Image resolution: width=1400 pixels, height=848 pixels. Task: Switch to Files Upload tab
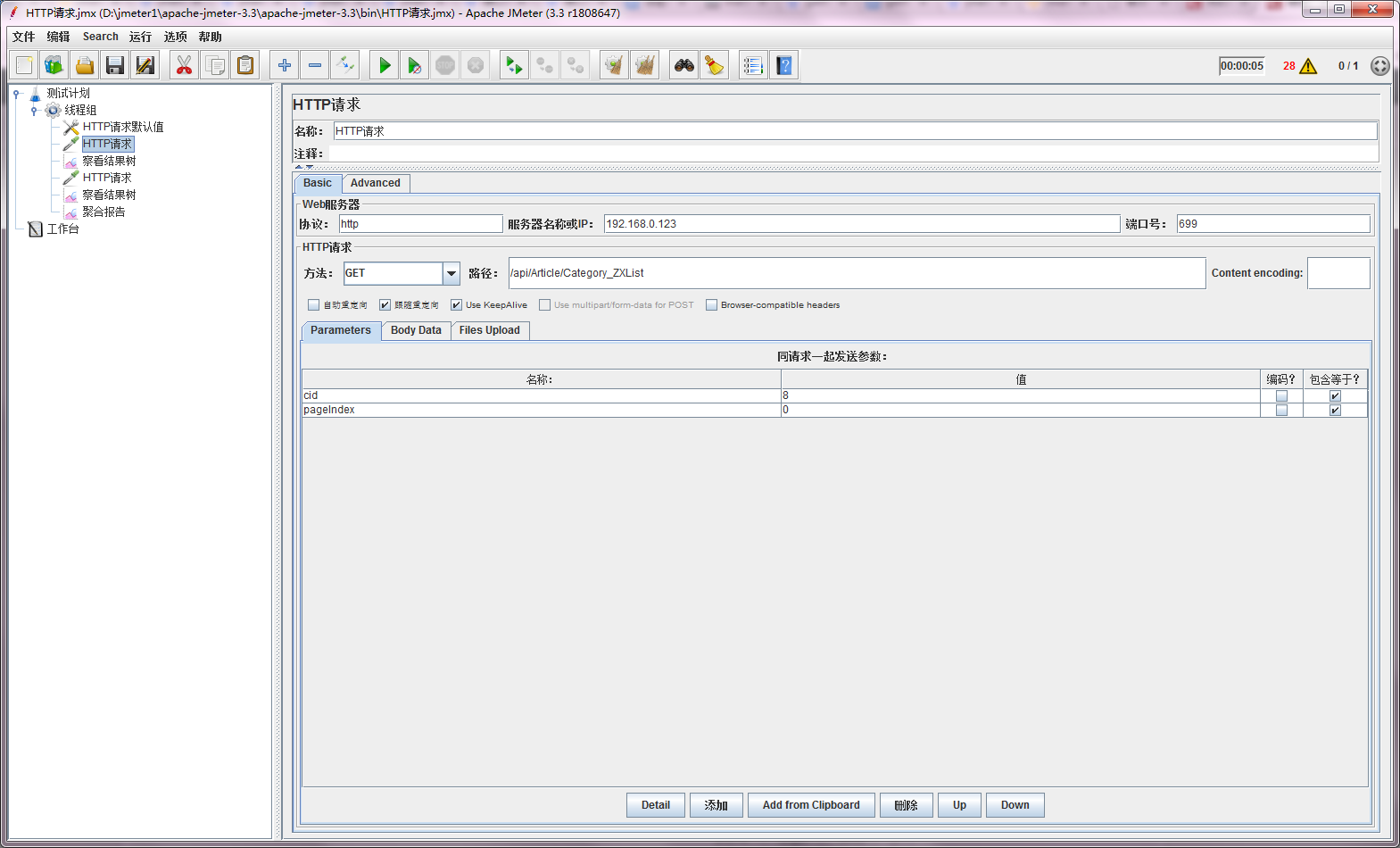pos(490,330)
